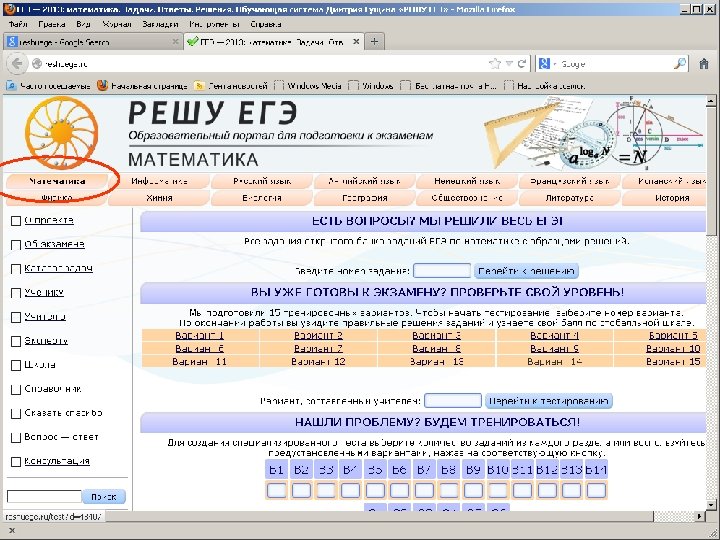Click the quantity field under B1
The image size is (720, 540).
point(277,491)
